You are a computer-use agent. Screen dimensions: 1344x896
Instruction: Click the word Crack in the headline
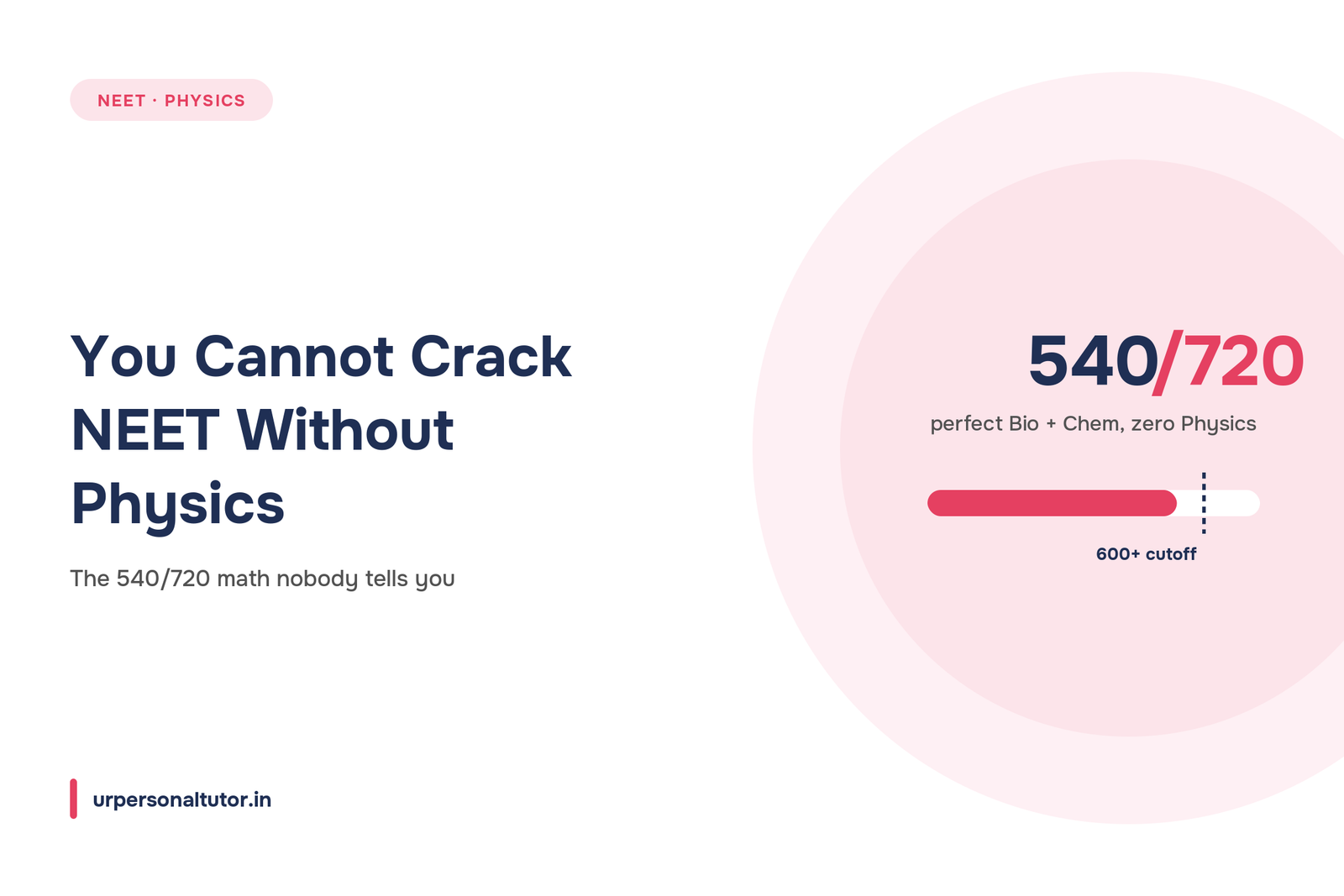pyautogui.click(x=491, y=357)
